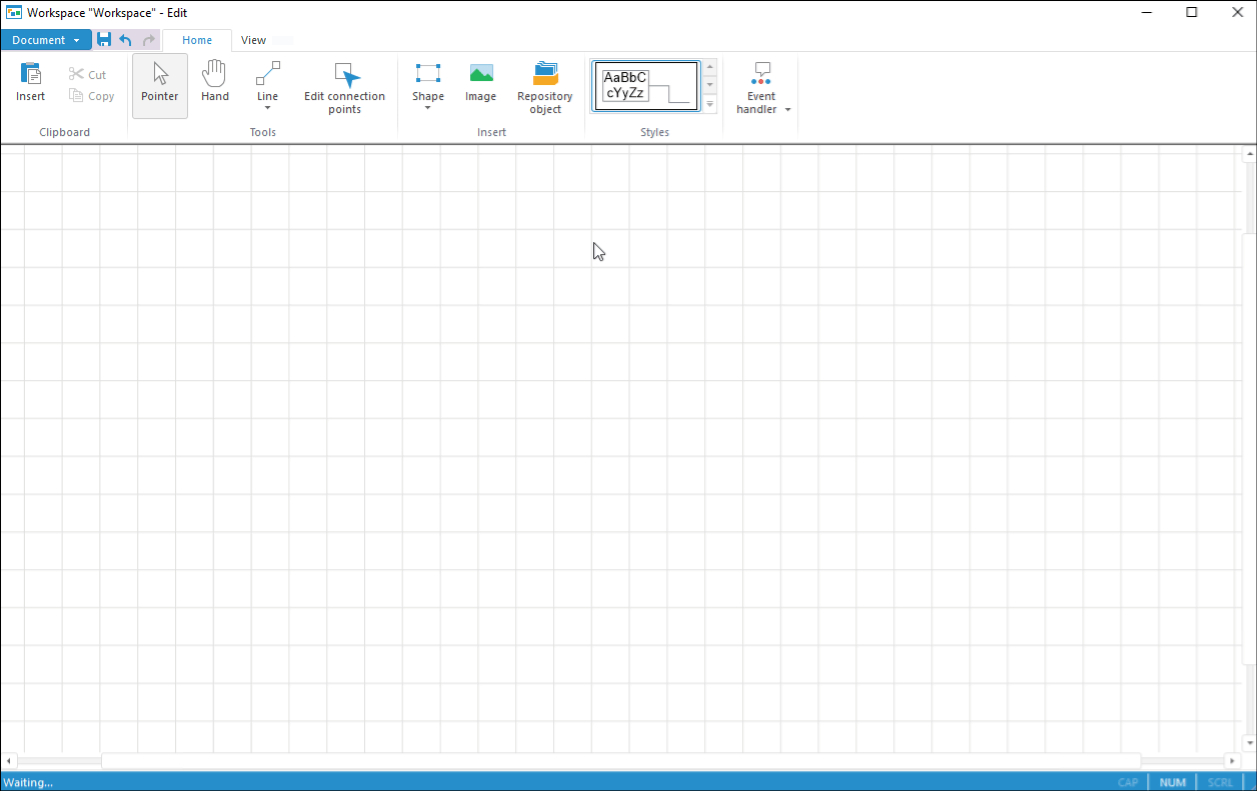Close the Workspace window

pos(1236,13)
